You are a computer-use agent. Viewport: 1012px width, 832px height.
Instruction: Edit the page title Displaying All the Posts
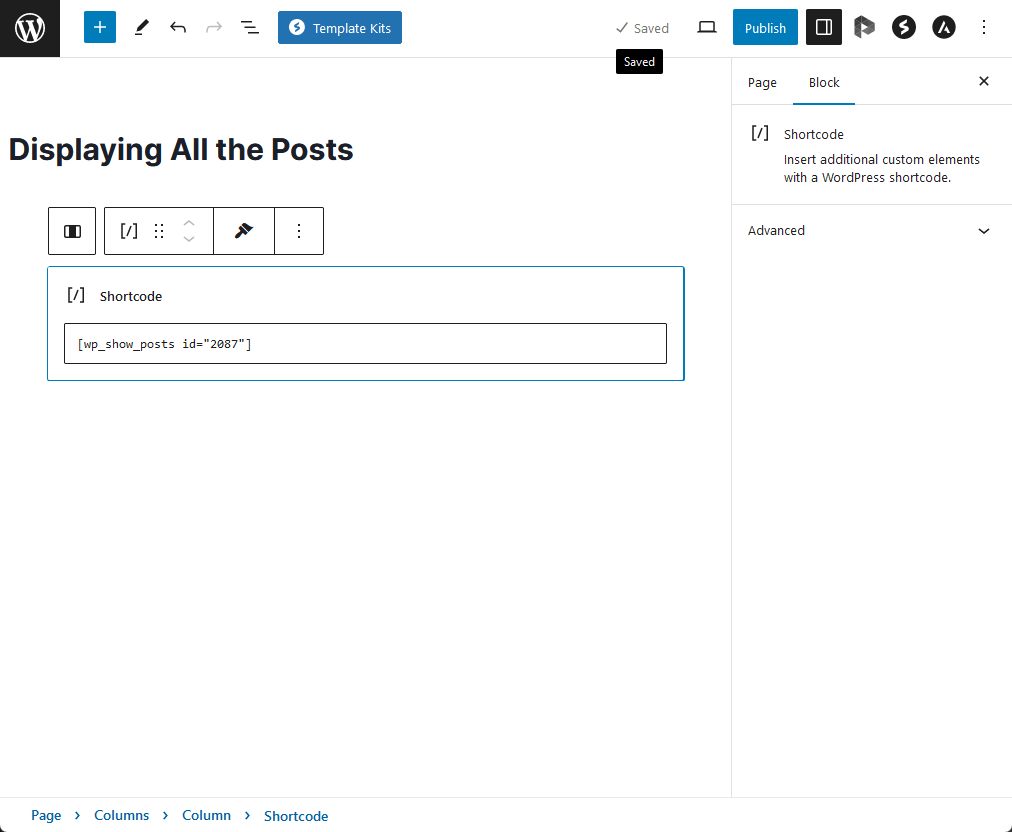pyautogui.click(x=181, y=150)
